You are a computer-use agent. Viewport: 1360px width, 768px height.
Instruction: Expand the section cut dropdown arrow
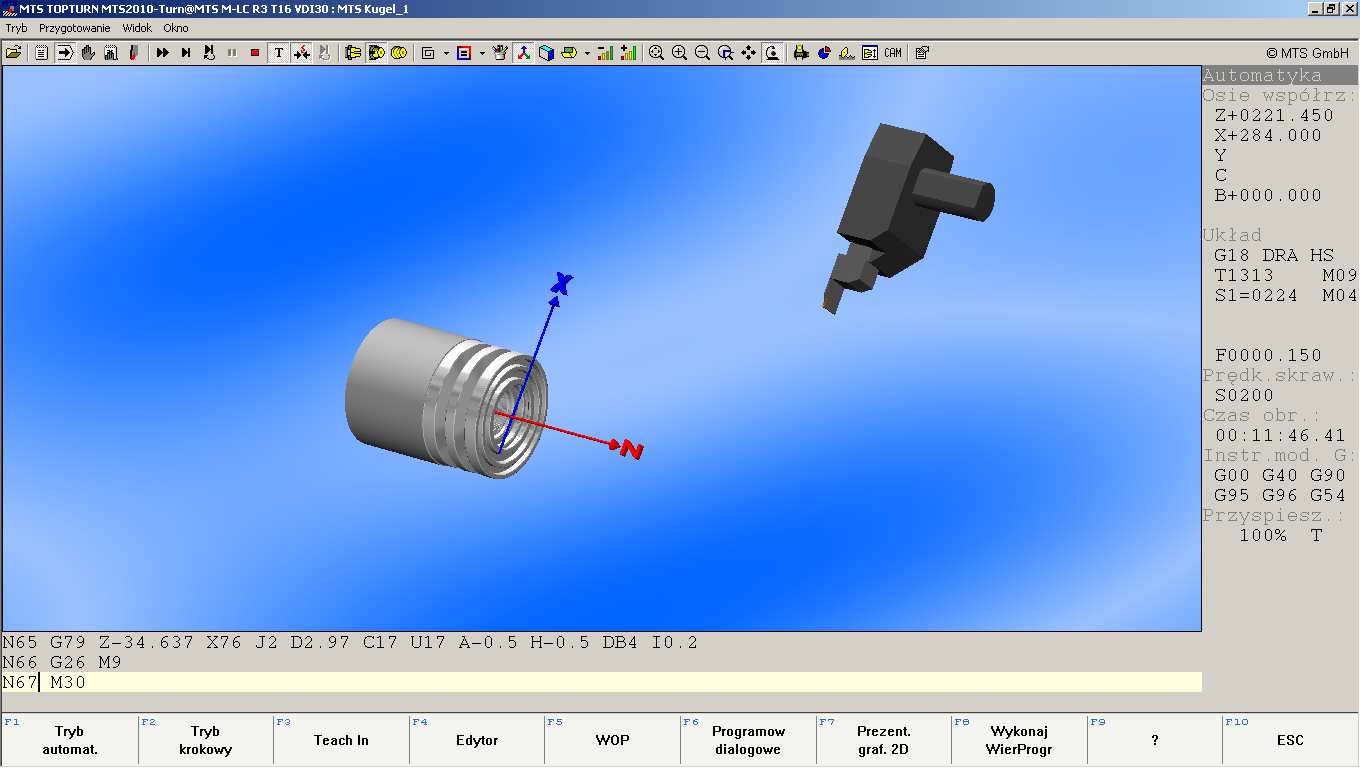[587, 53]
